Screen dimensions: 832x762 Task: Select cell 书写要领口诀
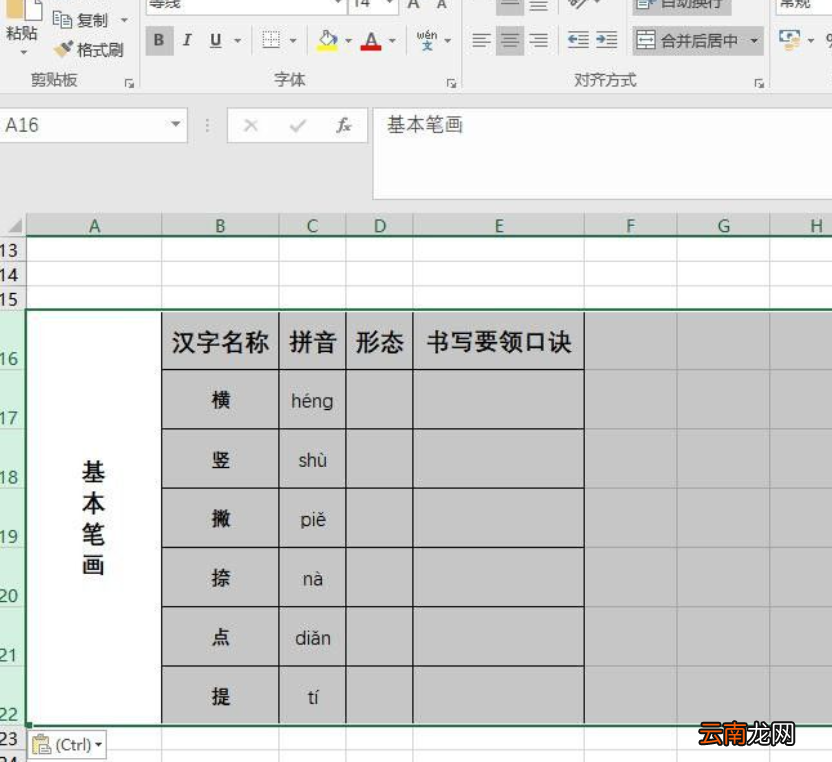coord(499,341)
